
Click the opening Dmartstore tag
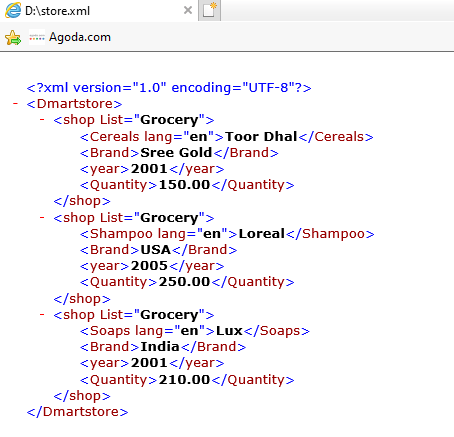[74, 104]
